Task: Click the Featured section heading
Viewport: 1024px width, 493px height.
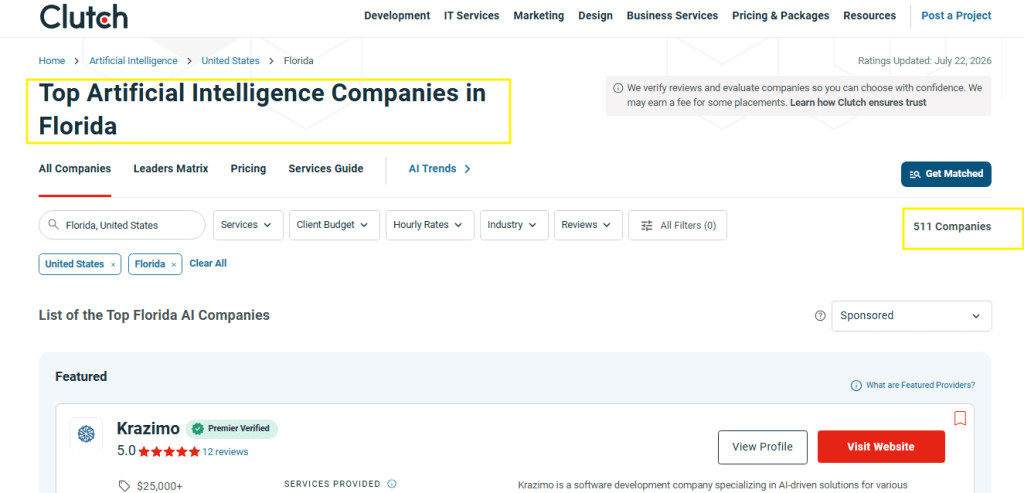Action: tap(81, 377)
